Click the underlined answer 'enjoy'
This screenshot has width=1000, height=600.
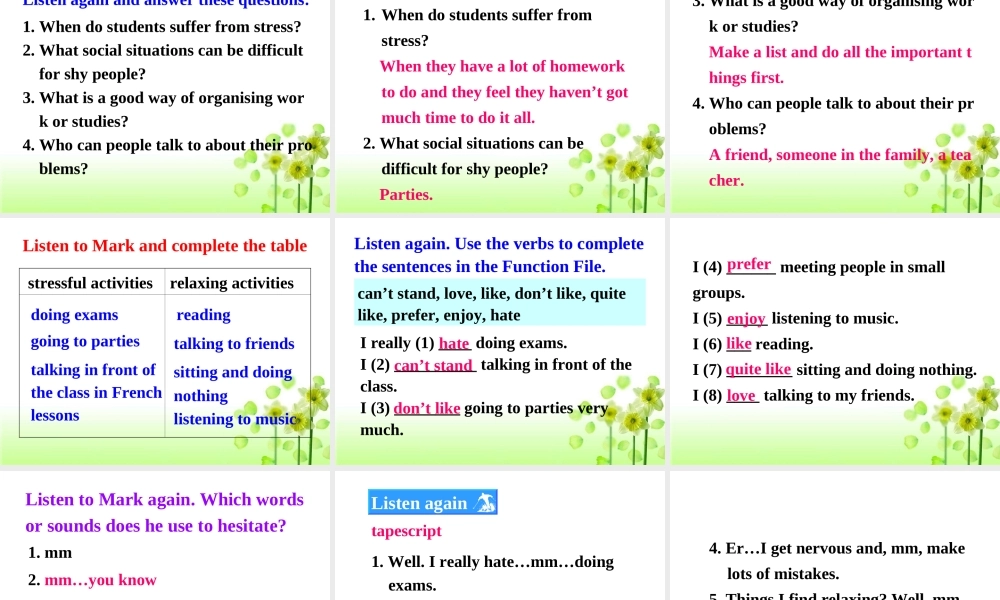click(x=746, y=318)
